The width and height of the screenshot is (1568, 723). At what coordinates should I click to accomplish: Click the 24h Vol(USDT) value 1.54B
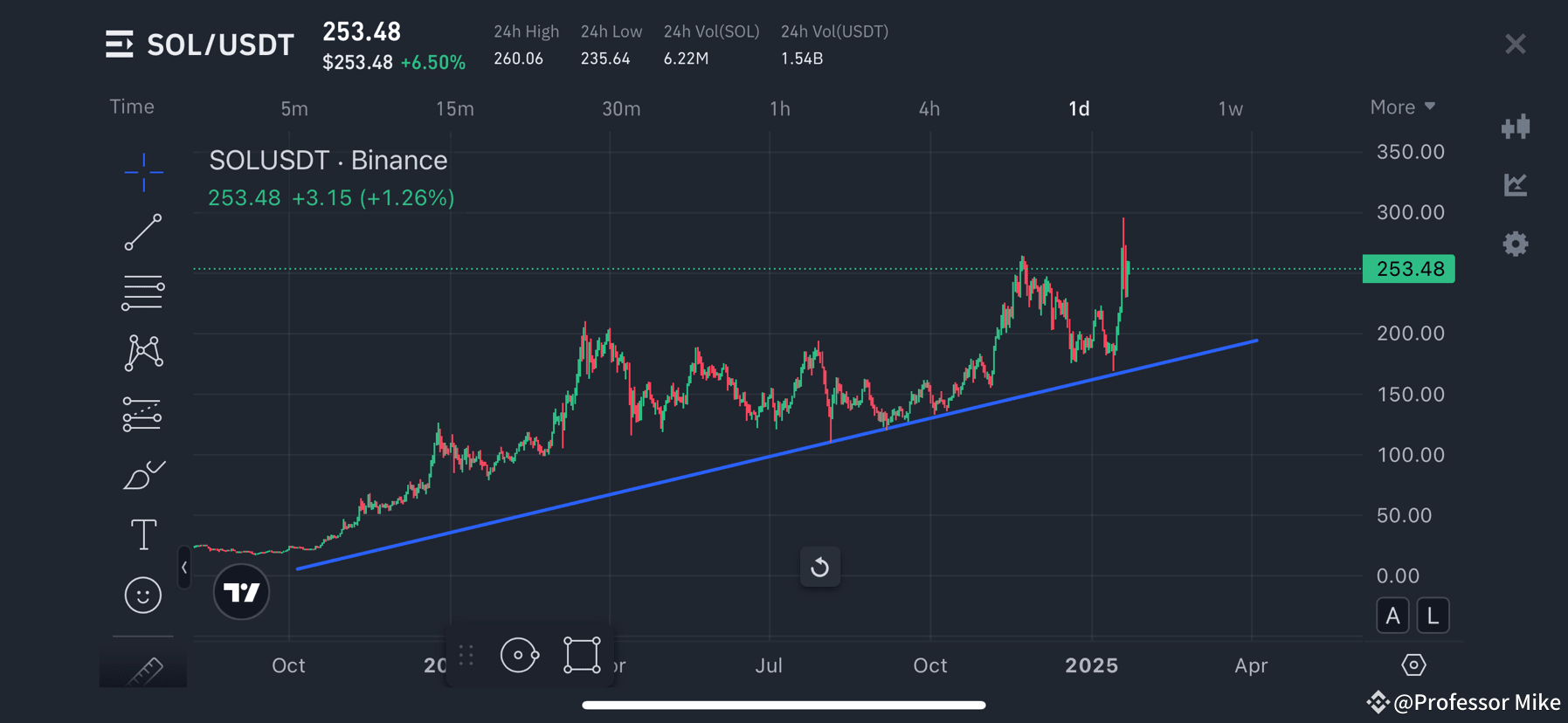(802, 59)
